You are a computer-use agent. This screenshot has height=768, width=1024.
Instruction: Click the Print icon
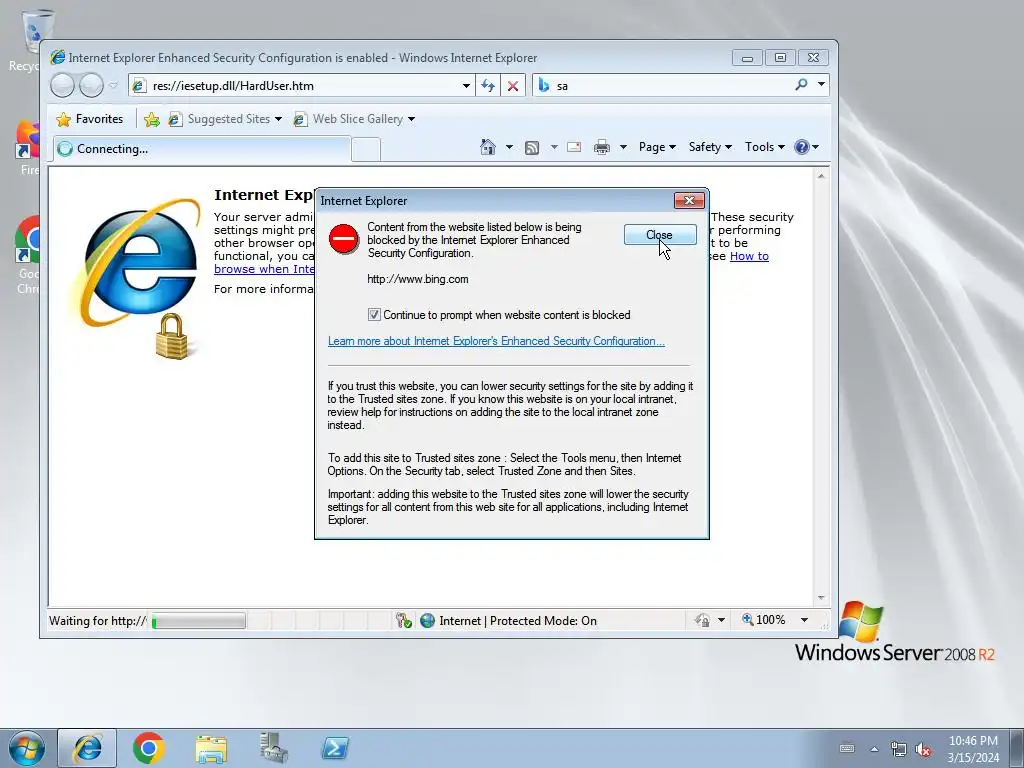pyautogui.click(x=601, y=147)
